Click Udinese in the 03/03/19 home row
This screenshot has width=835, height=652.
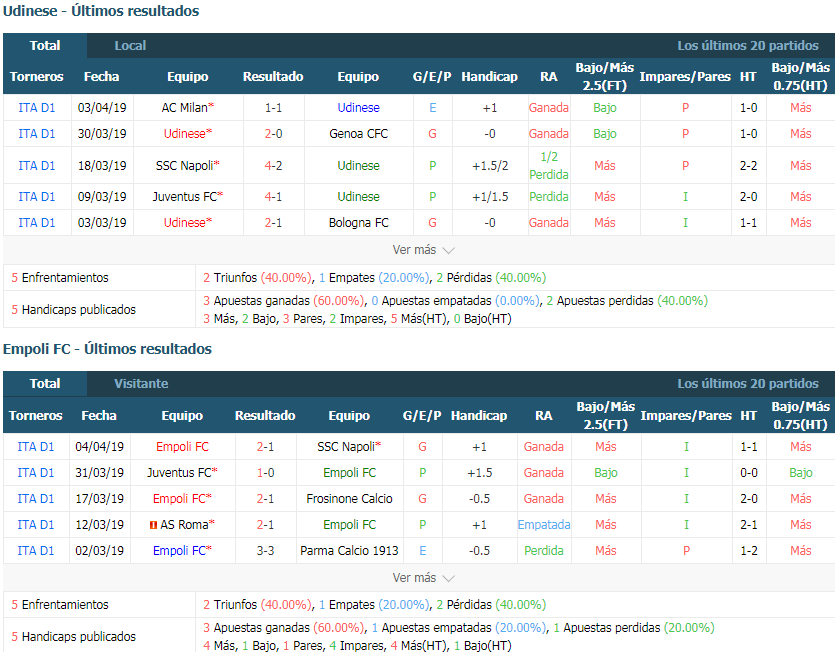(184, 223)
